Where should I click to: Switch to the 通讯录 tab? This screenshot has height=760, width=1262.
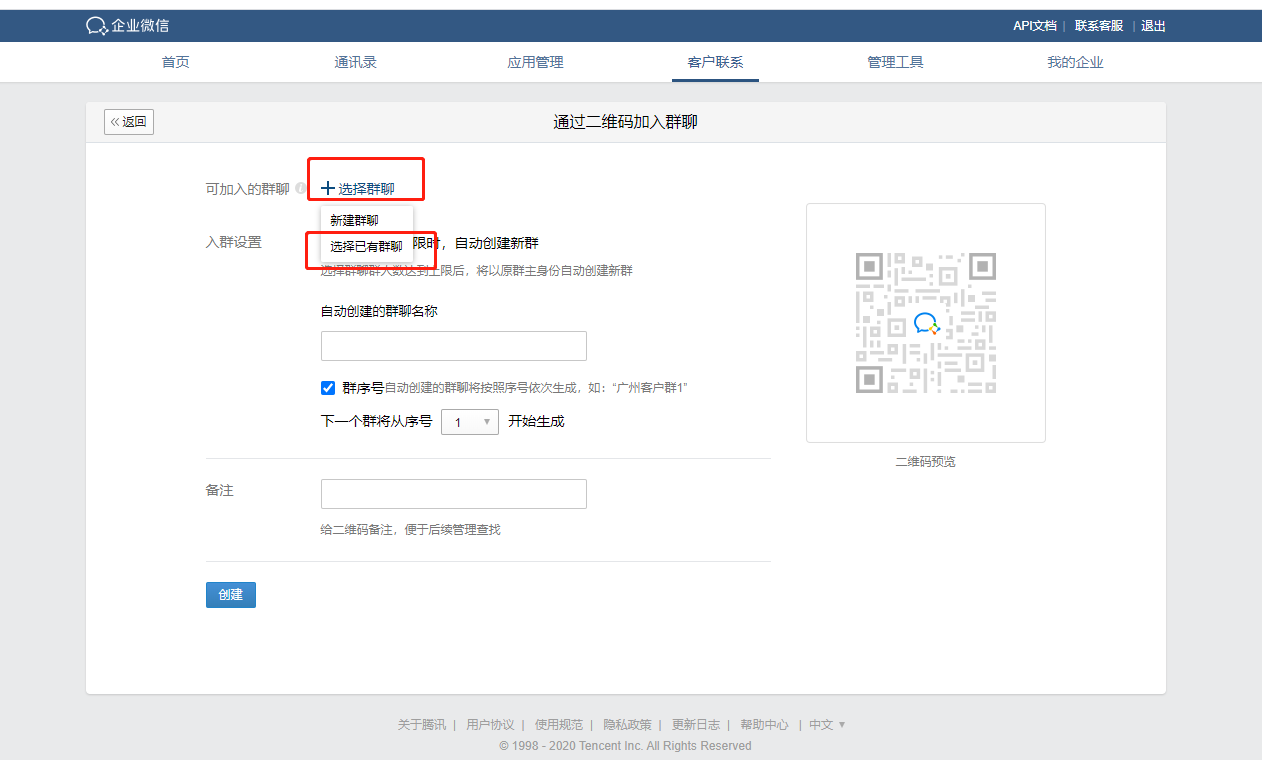(x=355, y=62)
